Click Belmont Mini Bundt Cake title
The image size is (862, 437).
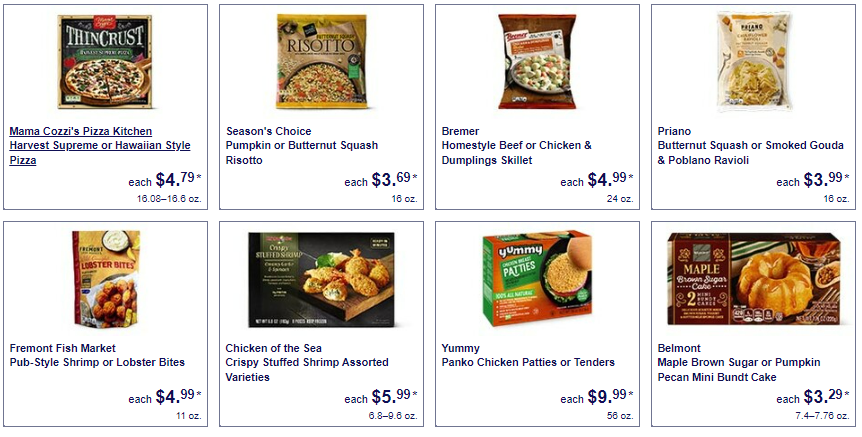click(x=739, y=363)
